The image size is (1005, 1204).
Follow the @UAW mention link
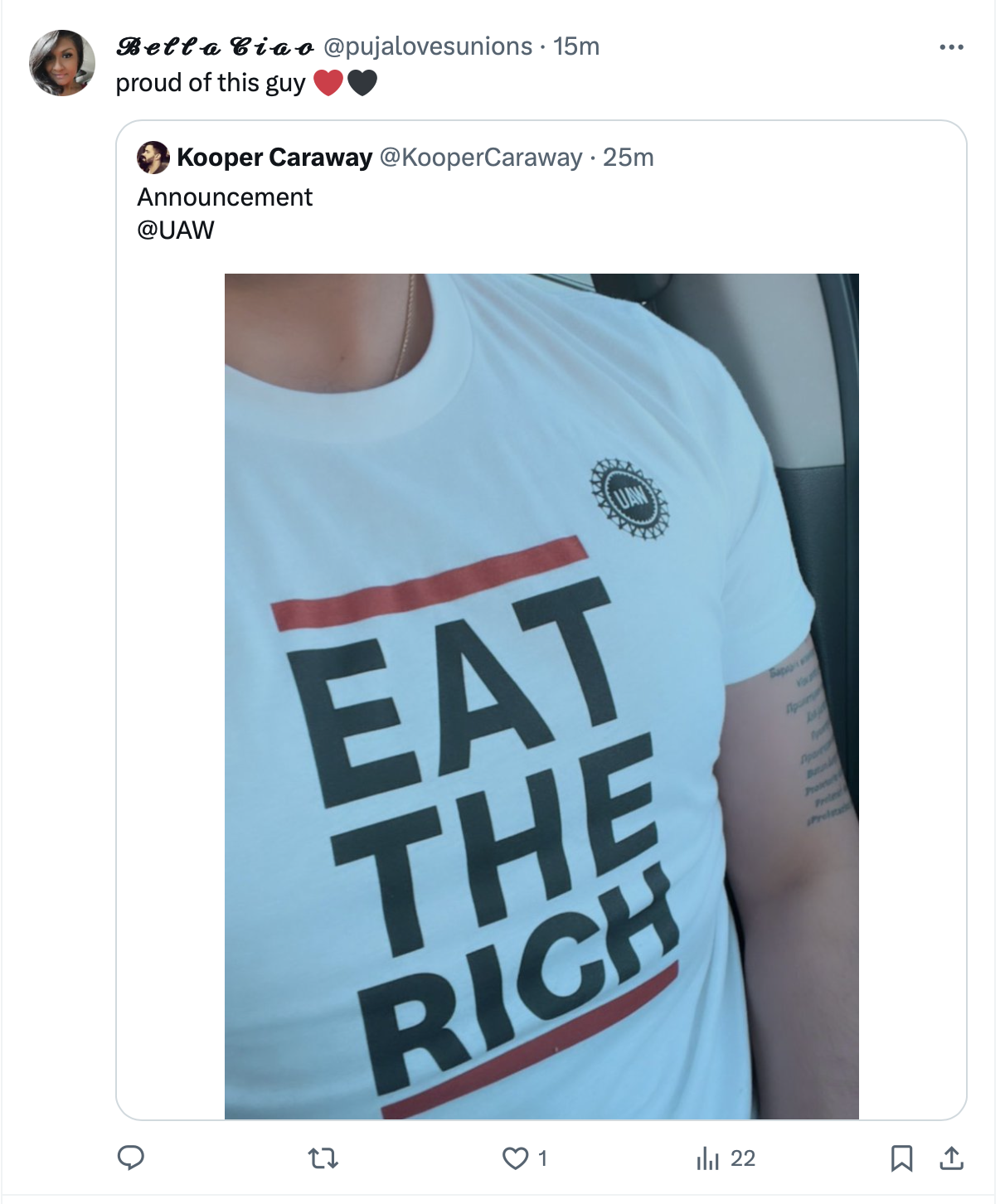(x=176, y=230)
